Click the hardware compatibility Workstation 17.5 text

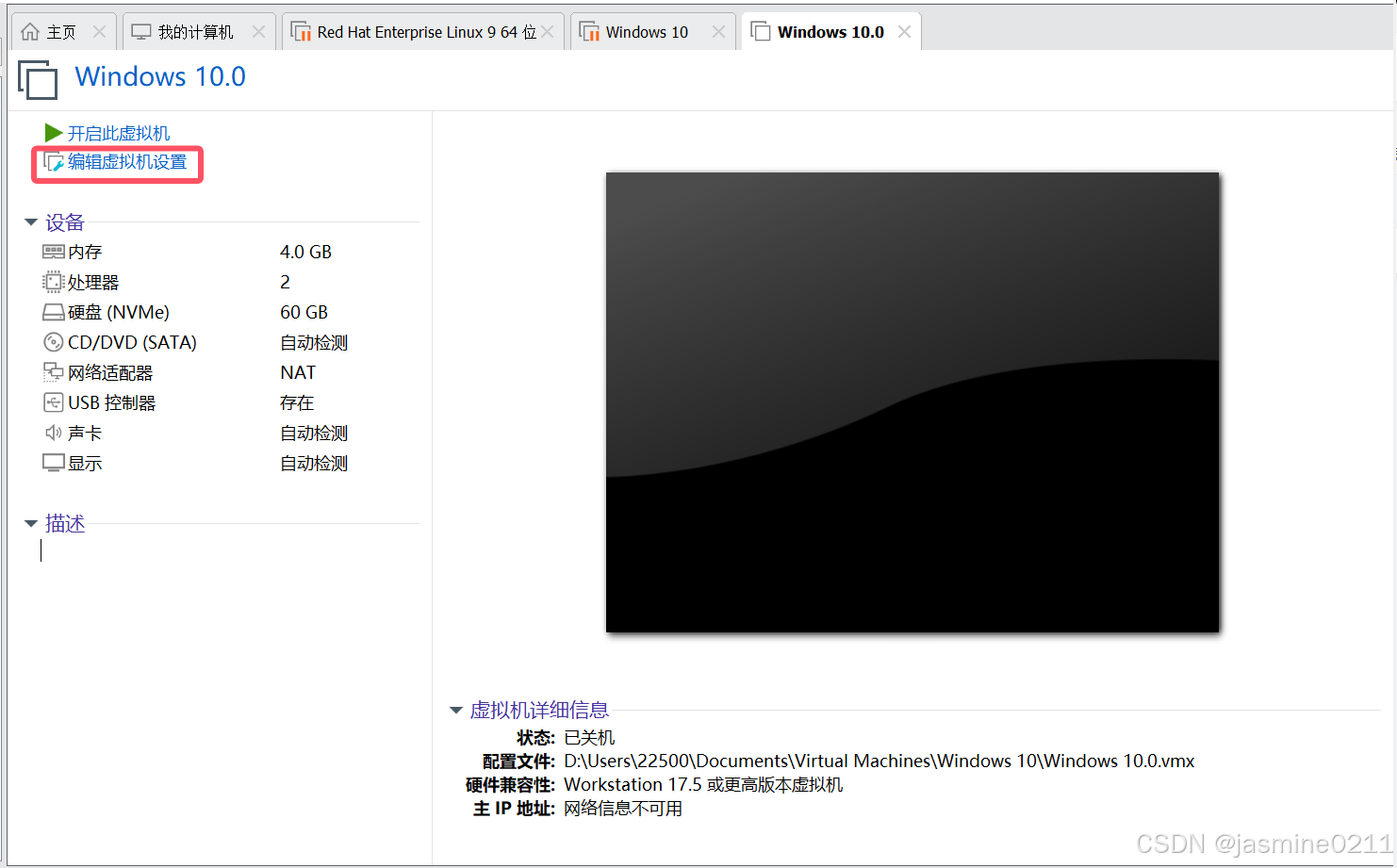[703, 784]
